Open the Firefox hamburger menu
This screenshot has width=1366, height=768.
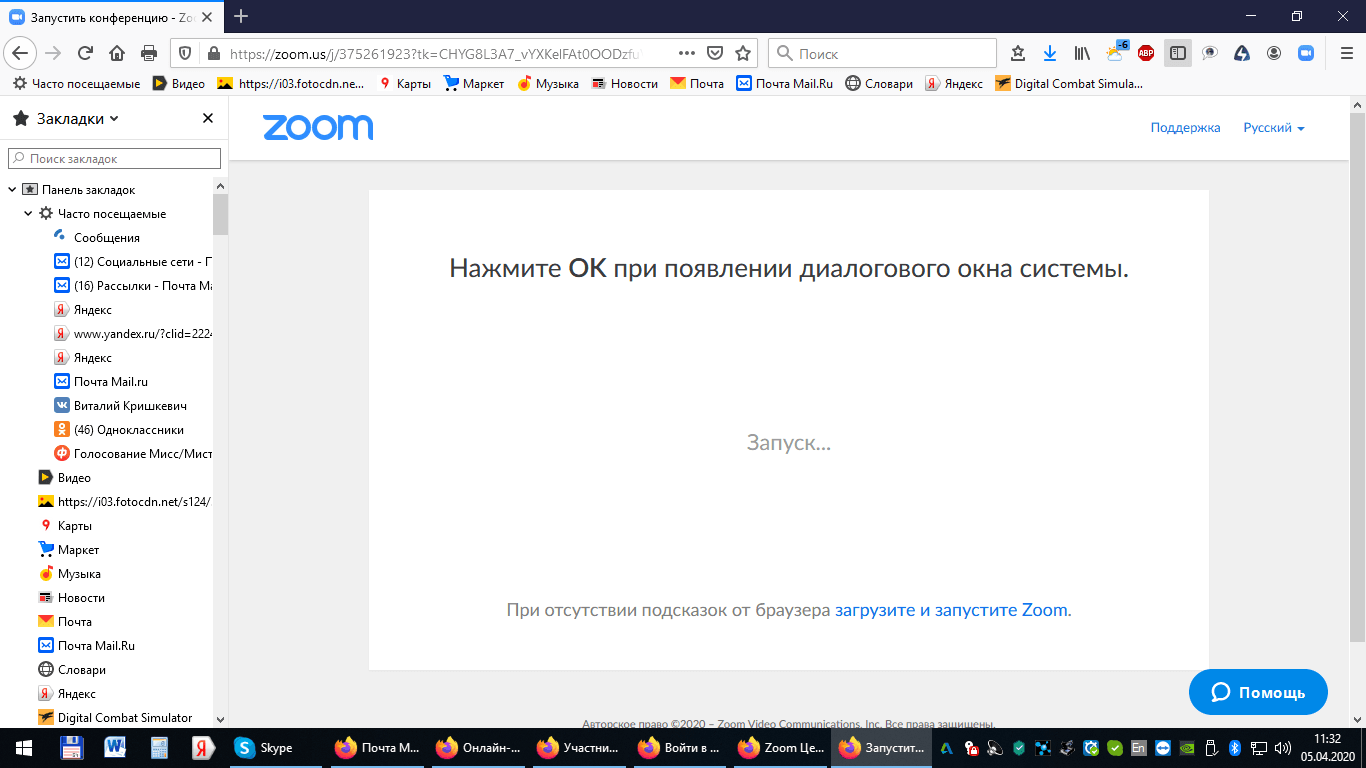[x=1347, y=52]
